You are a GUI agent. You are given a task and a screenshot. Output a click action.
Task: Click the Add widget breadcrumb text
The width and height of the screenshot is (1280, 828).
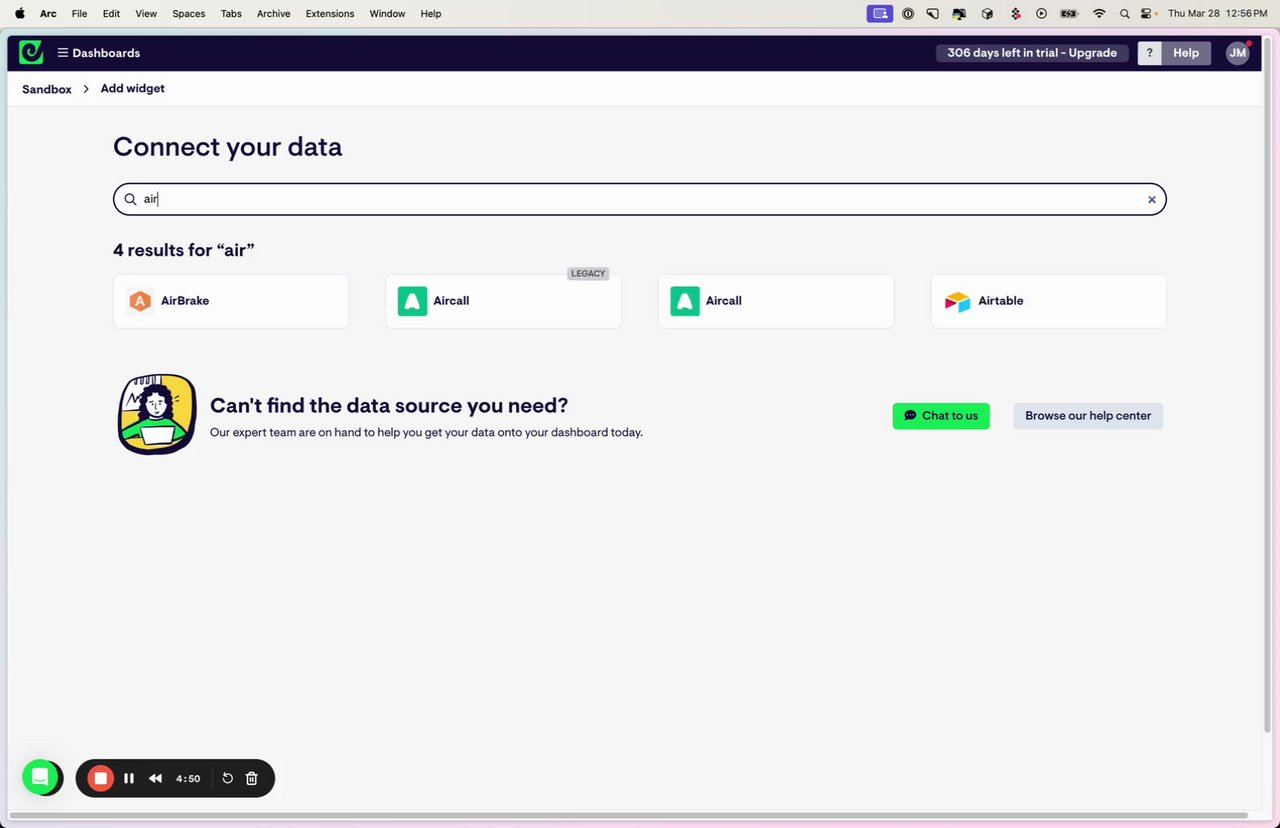tap(133, 88)
